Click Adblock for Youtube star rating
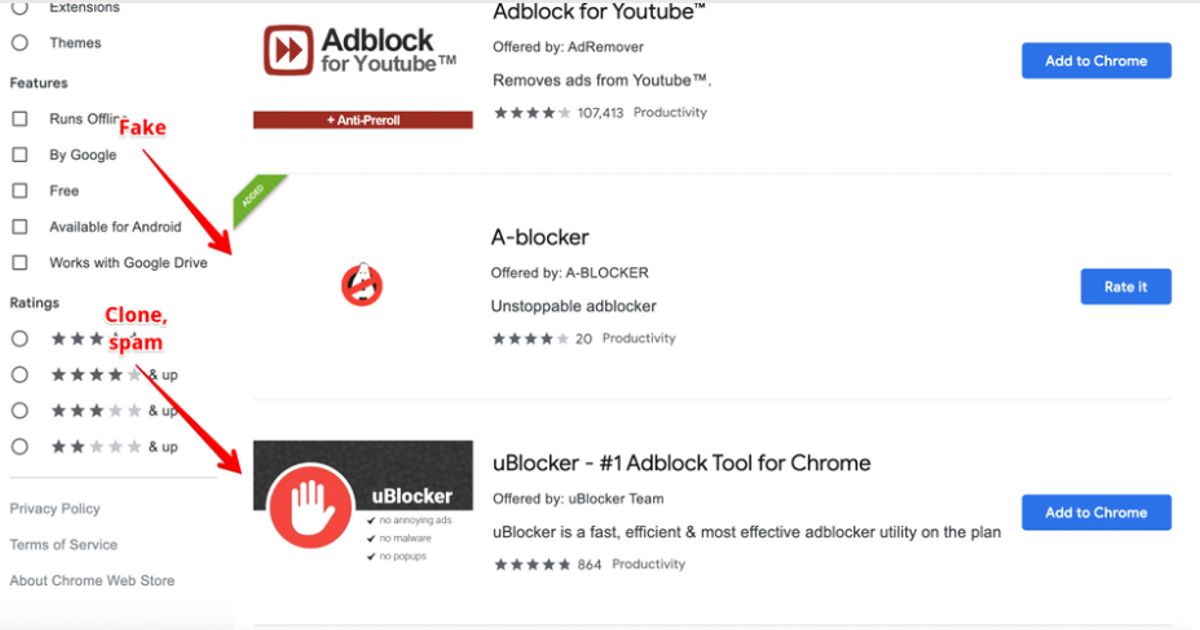Viewport: 1200px width, 630px height. click(532, 113)
